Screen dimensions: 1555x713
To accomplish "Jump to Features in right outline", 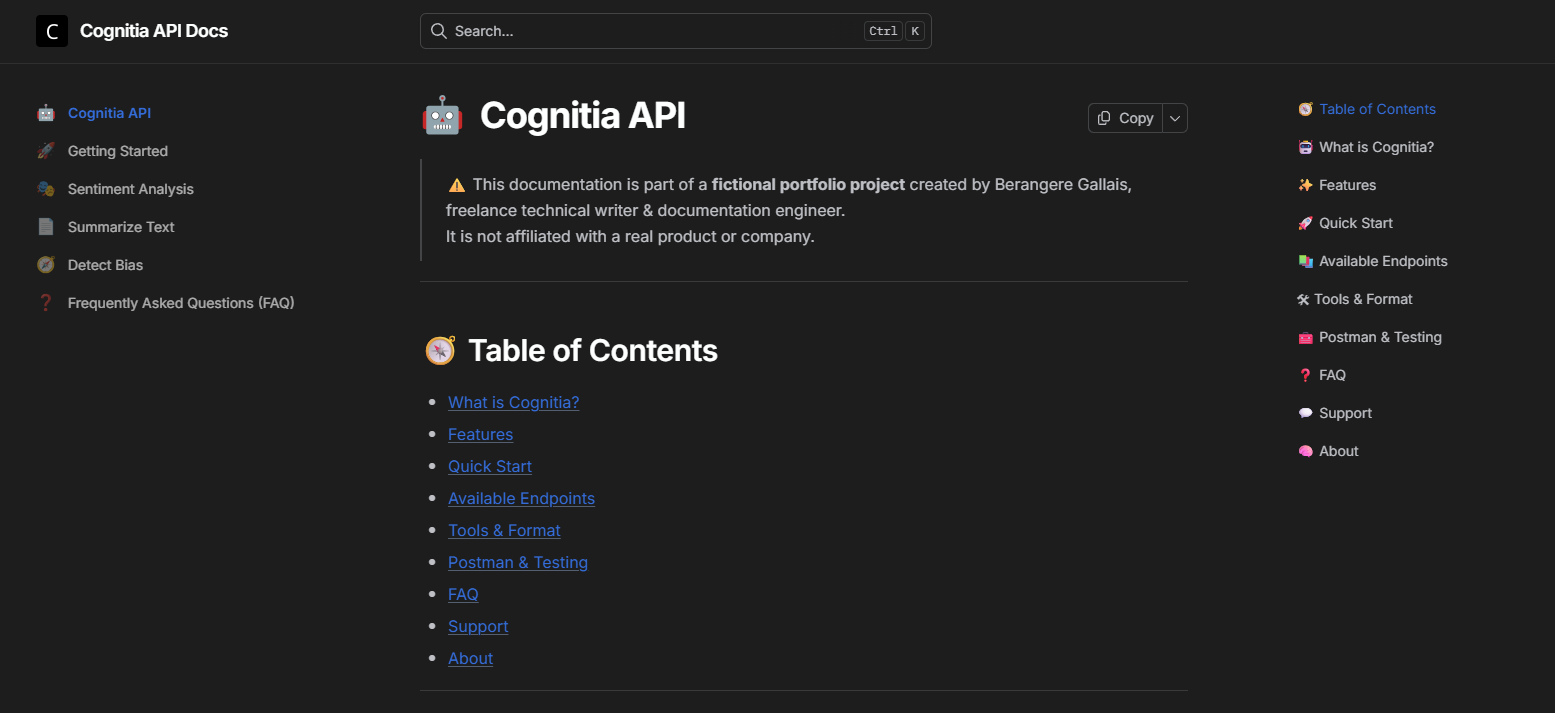I will point(1347,185).
